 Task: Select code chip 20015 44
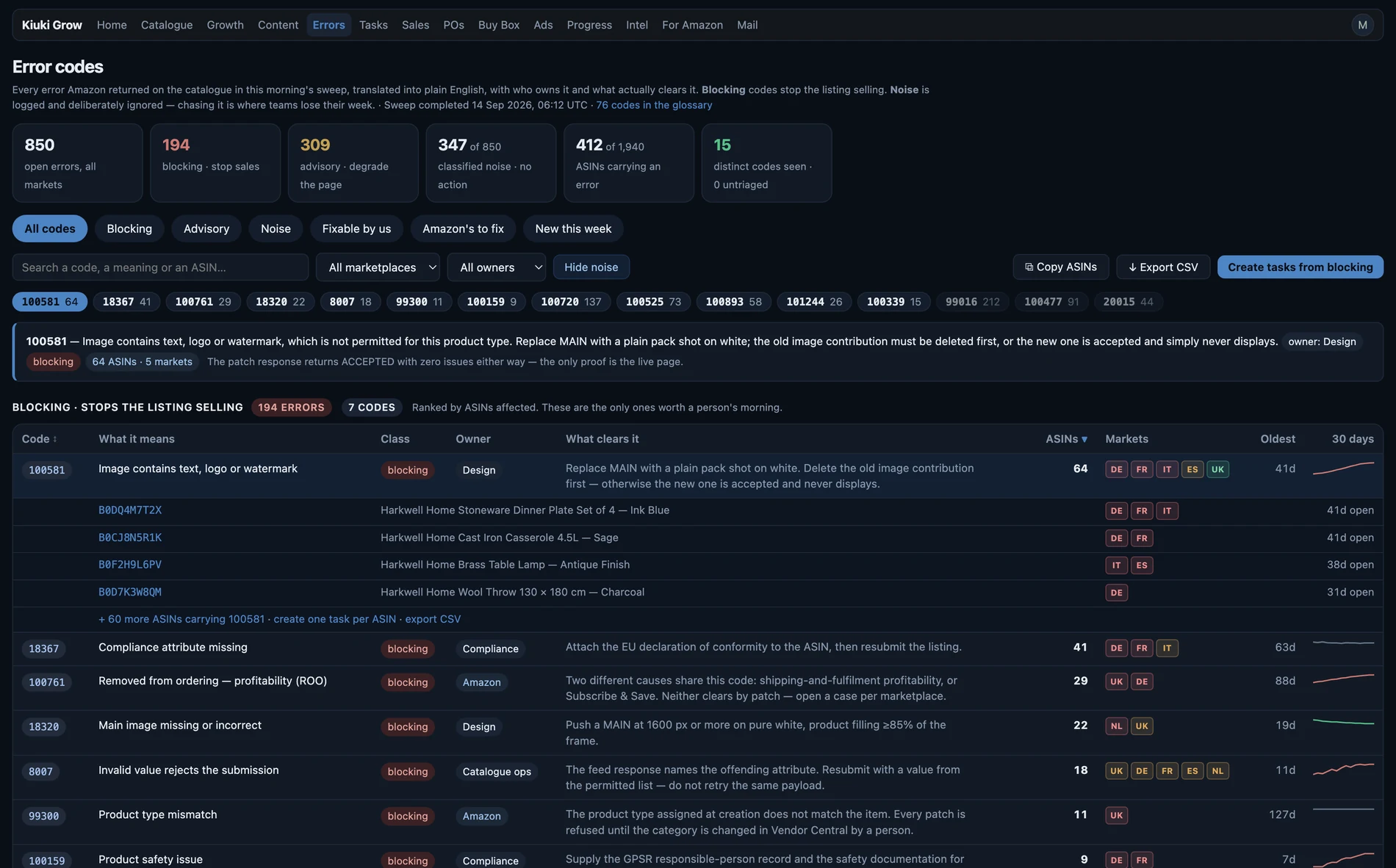click(1128, 302)
